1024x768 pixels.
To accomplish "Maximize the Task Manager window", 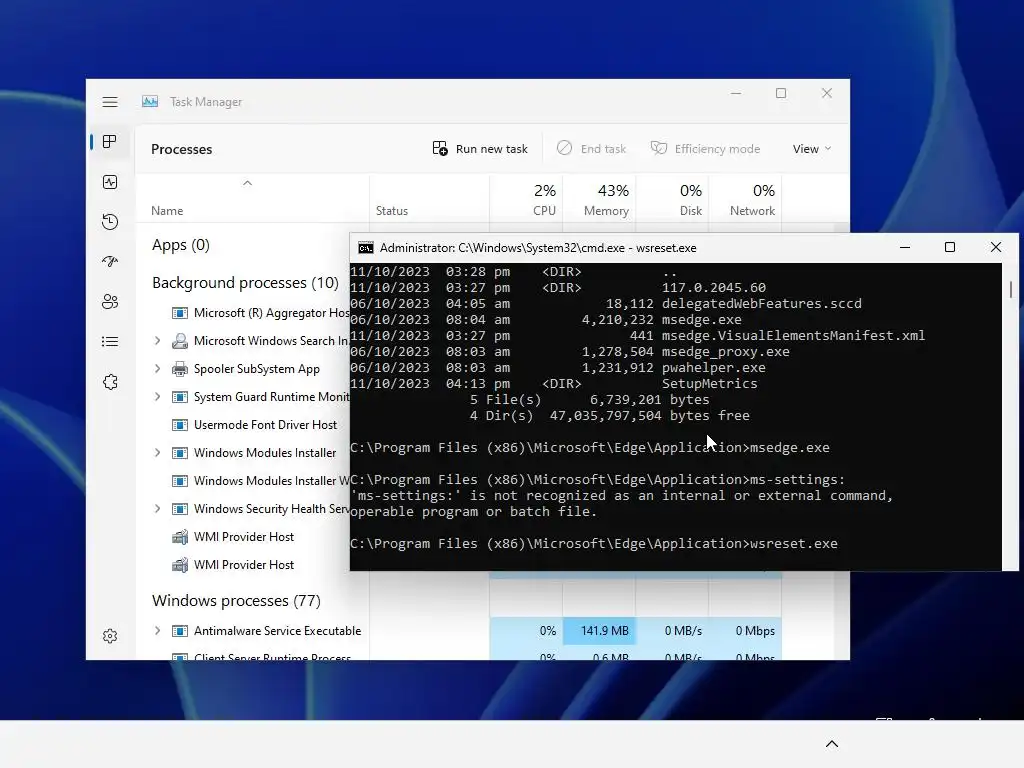I will pos(781,93).
